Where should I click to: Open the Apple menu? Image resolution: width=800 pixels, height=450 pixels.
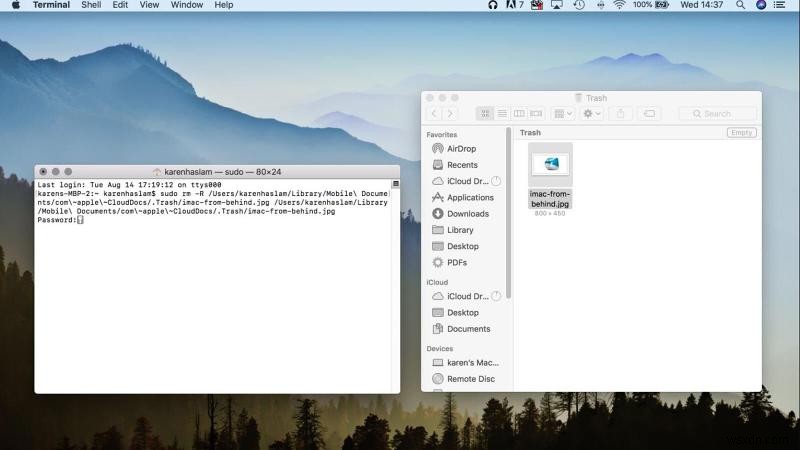15,5
